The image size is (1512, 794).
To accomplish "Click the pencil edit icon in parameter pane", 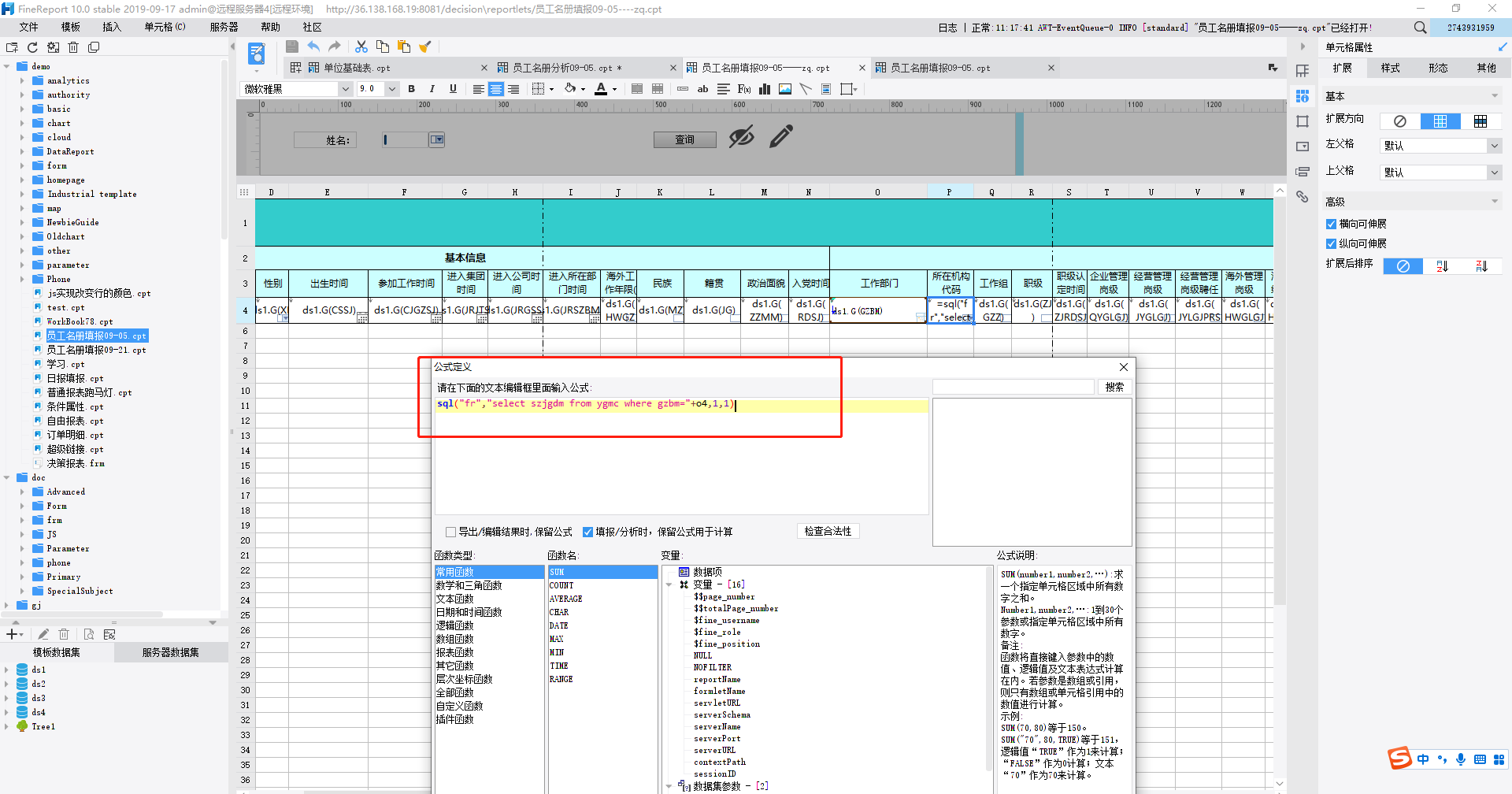I will point(781,137).
